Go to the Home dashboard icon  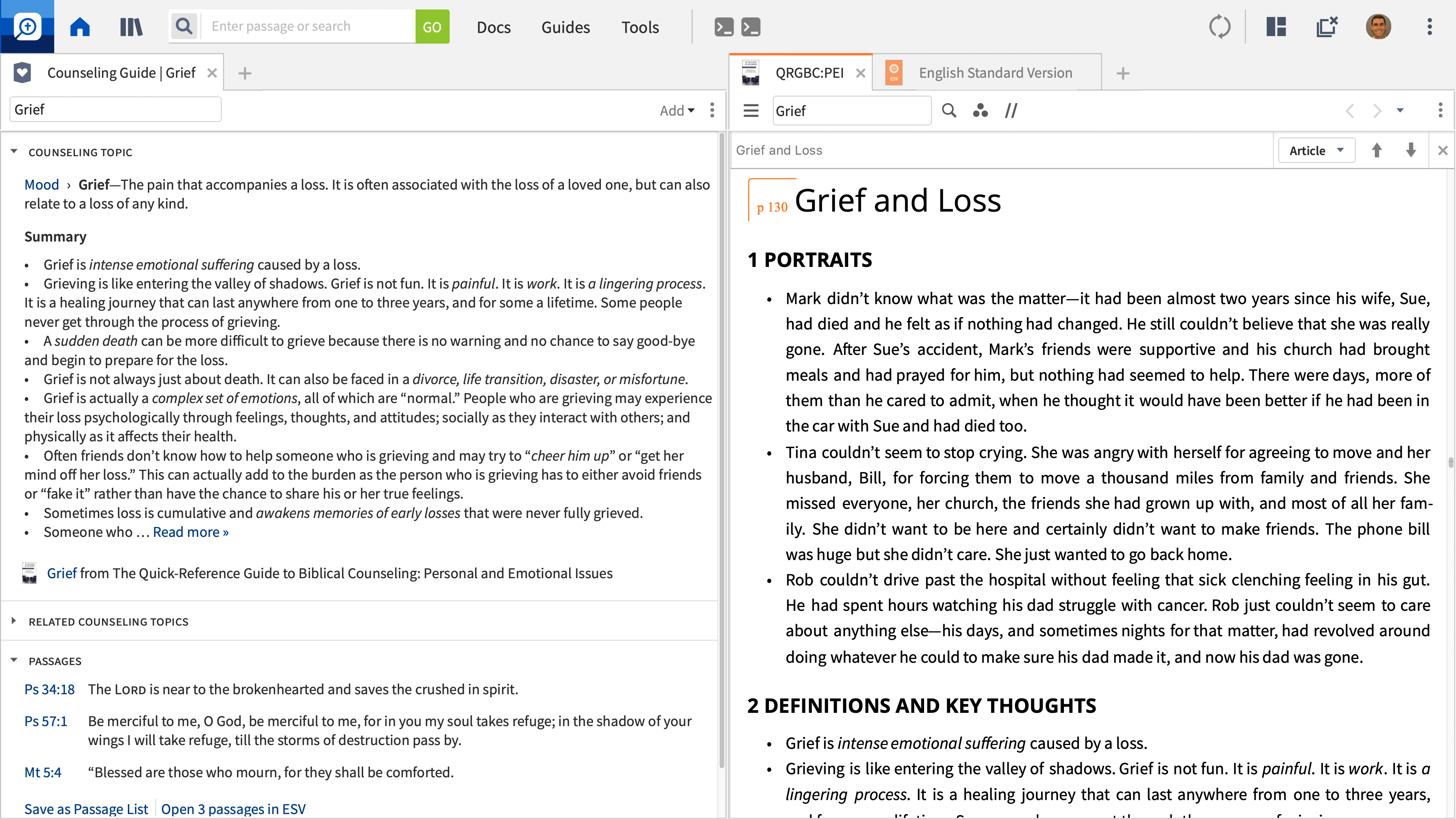80,27
